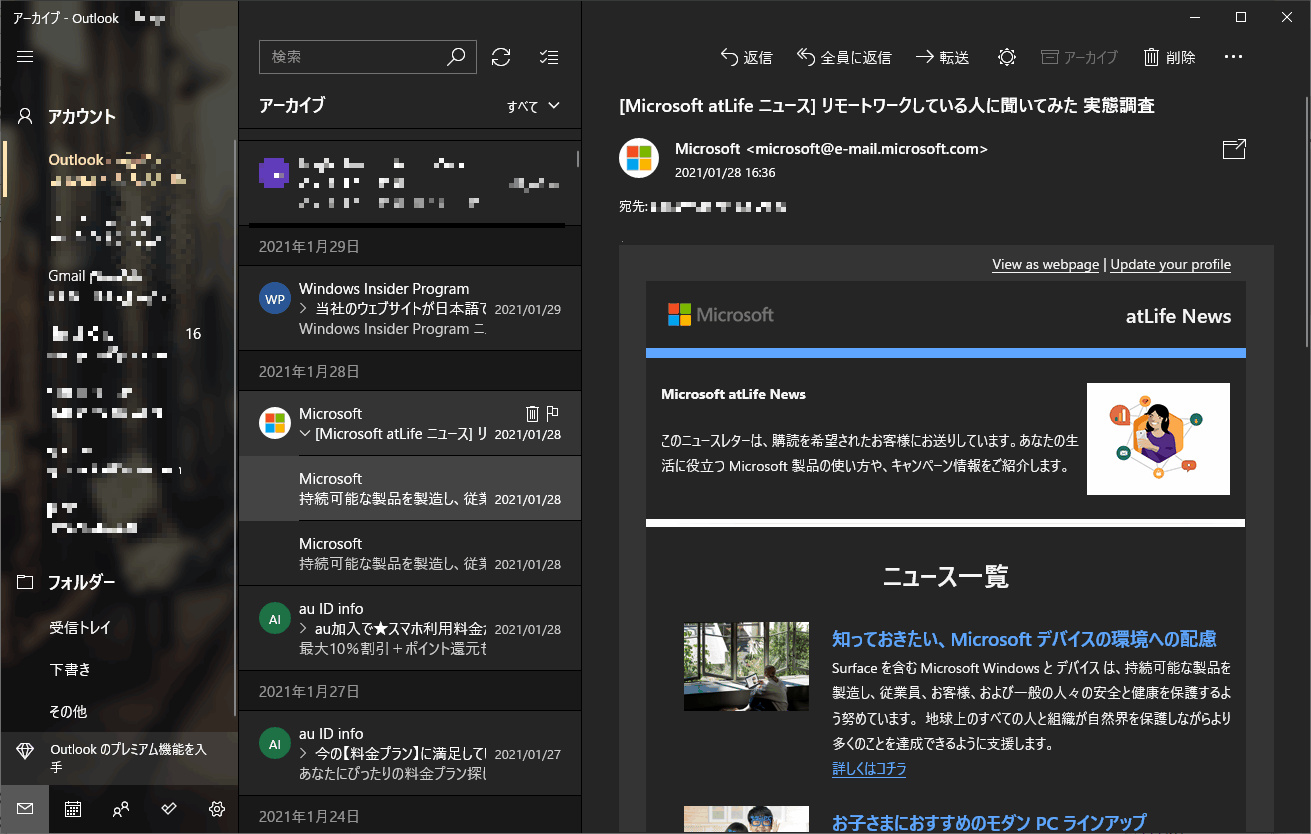
Task: Reply to the message
Action: (746, 57)
